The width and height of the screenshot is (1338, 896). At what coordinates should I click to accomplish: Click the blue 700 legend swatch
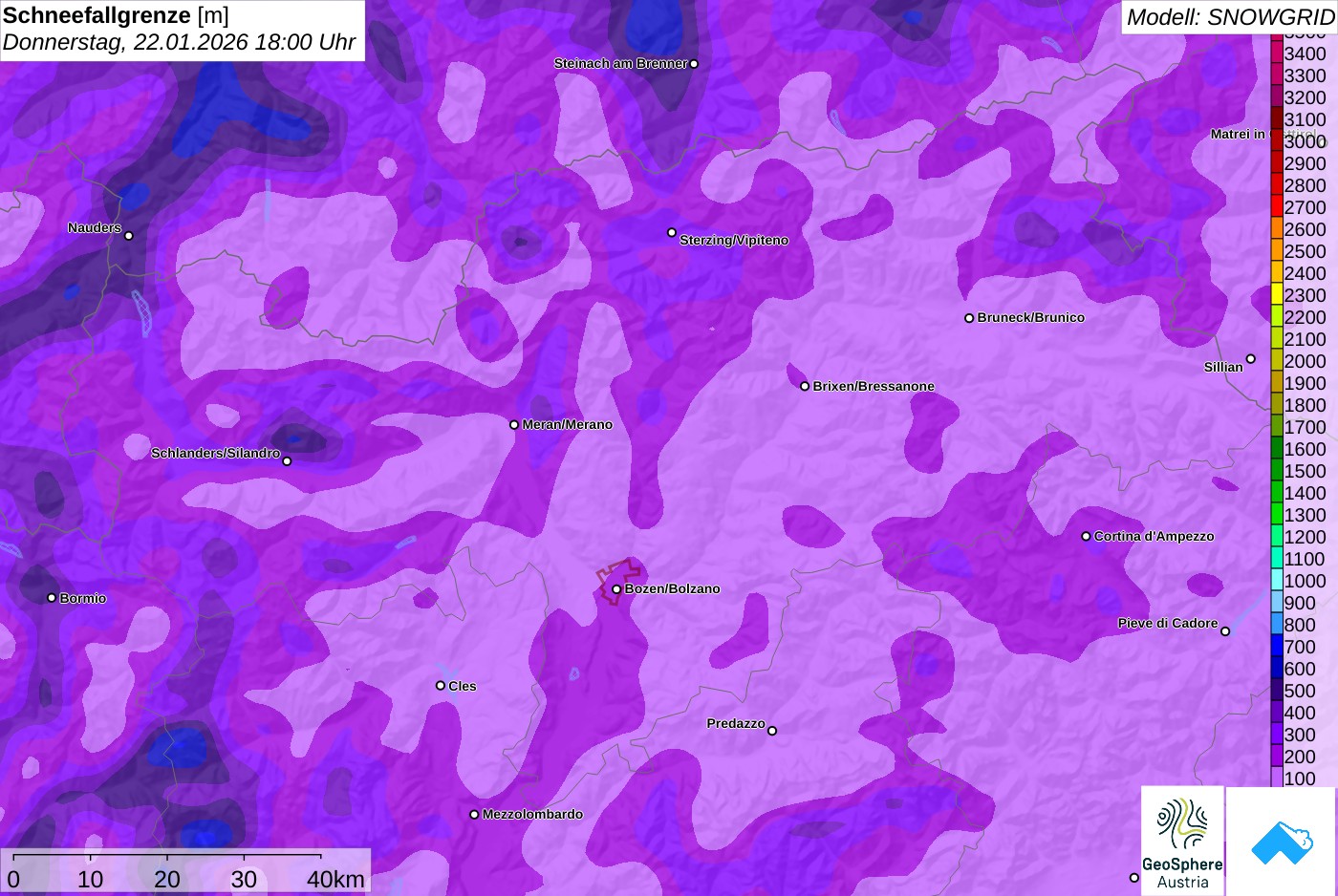pyautogui.click(x=1277, y=647)
